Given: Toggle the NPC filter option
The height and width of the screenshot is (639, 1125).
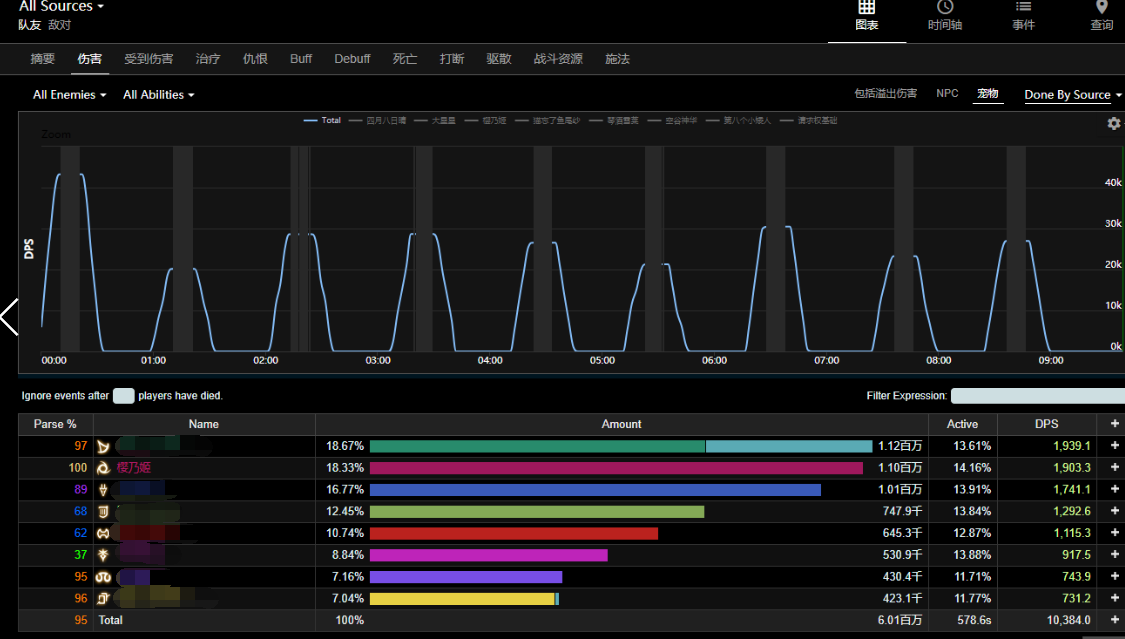Looking at the screenshot, I should [947, 94].
